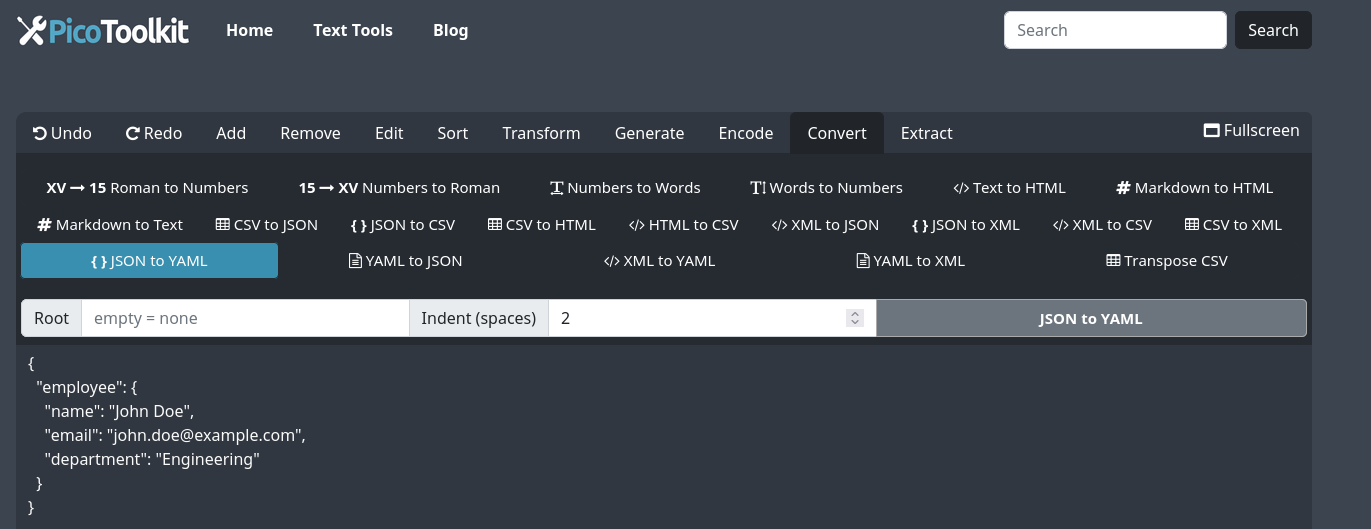Click the Search button in header

click(1272, 30)
